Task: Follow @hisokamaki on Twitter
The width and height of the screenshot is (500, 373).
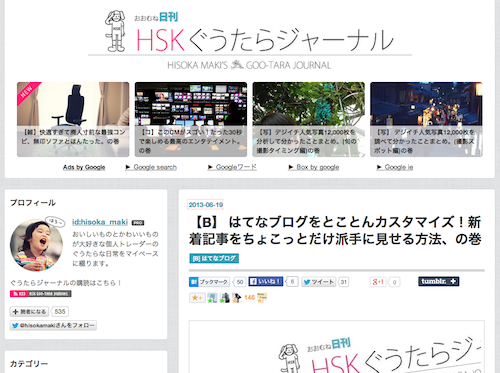Action: click(53, 325)
